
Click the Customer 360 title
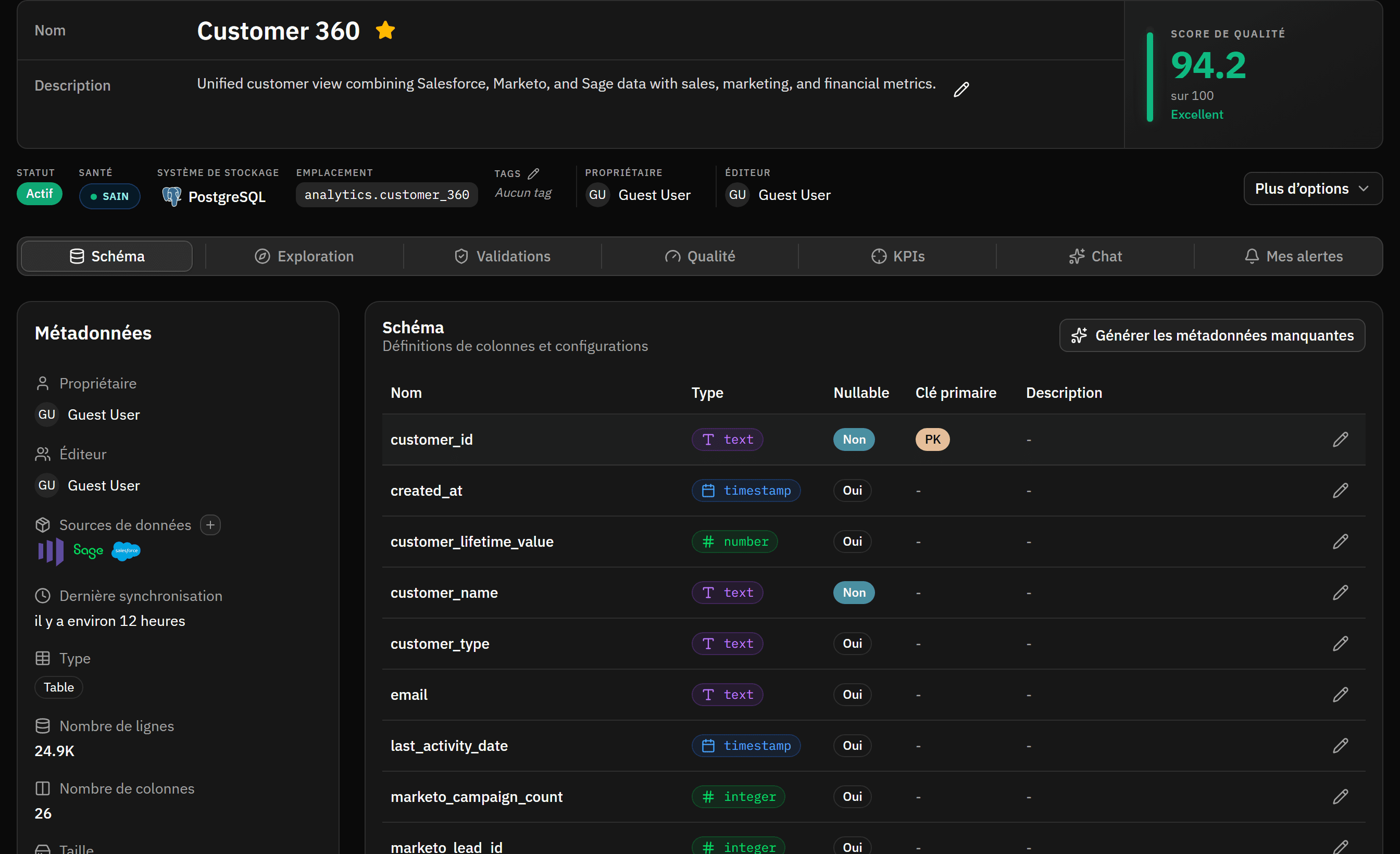pos(278,31)
